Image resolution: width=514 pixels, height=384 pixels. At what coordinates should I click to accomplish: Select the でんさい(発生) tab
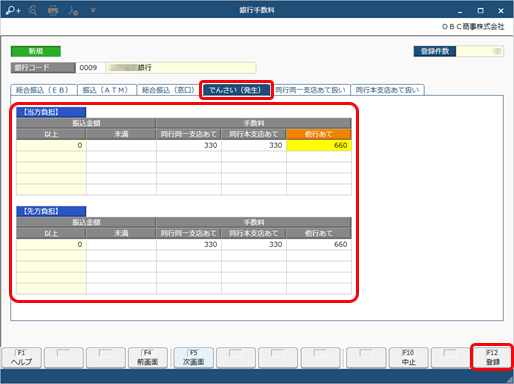[x=236, y=90]
